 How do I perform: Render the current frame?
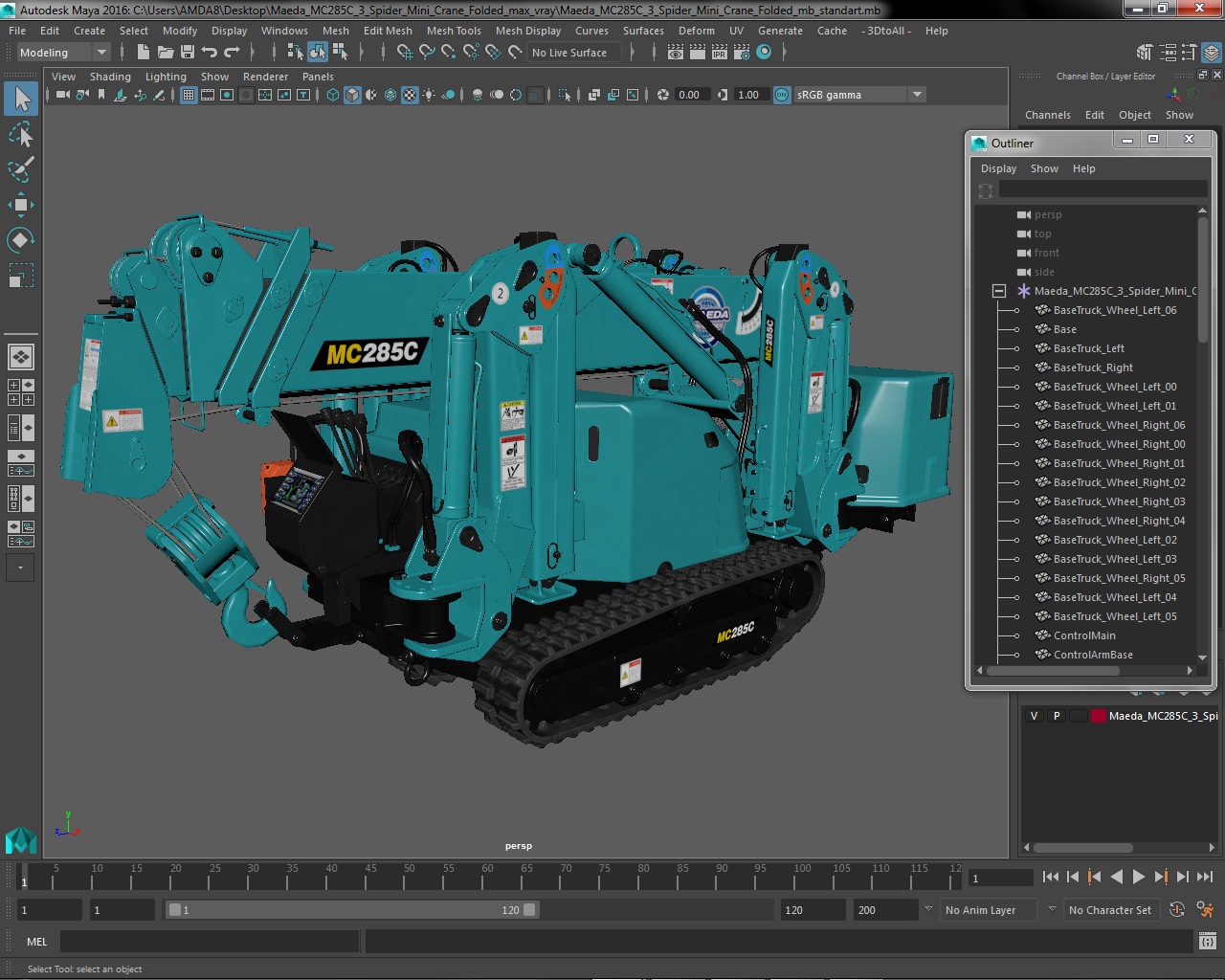click(x=698, y=53)
